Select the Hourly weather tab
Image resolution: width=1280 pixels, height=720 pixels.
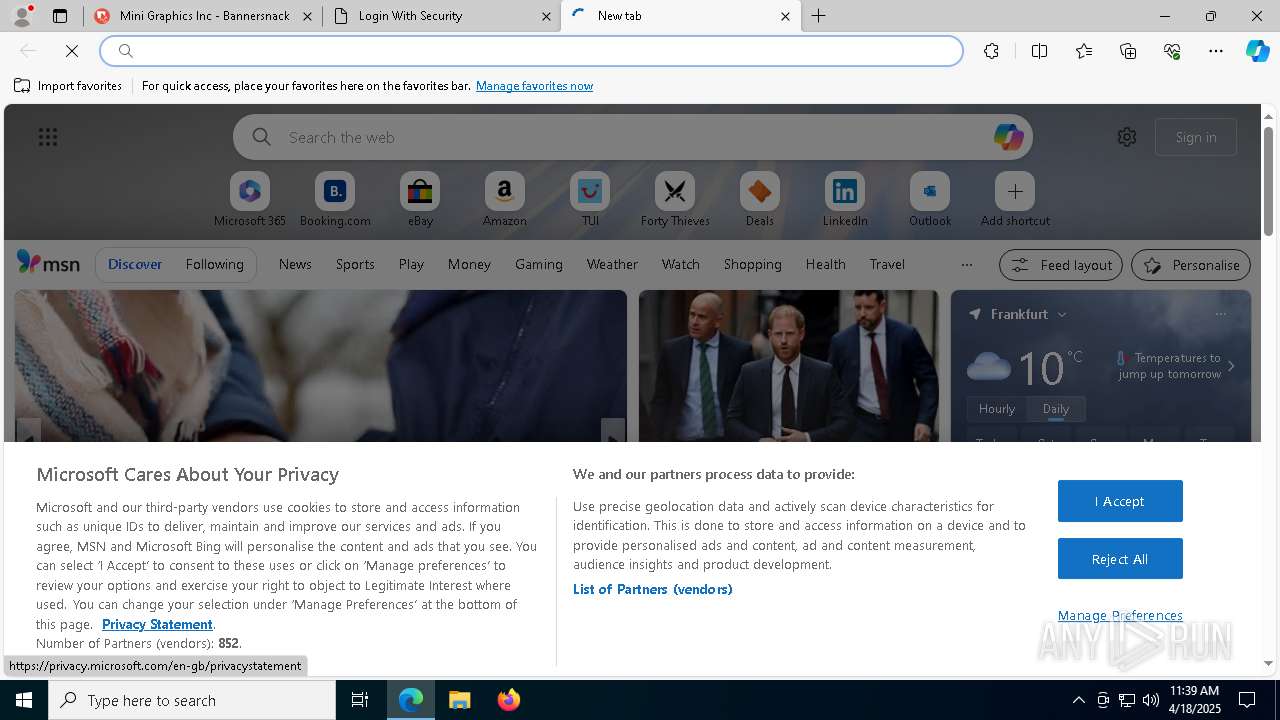[x=997, y=409]
